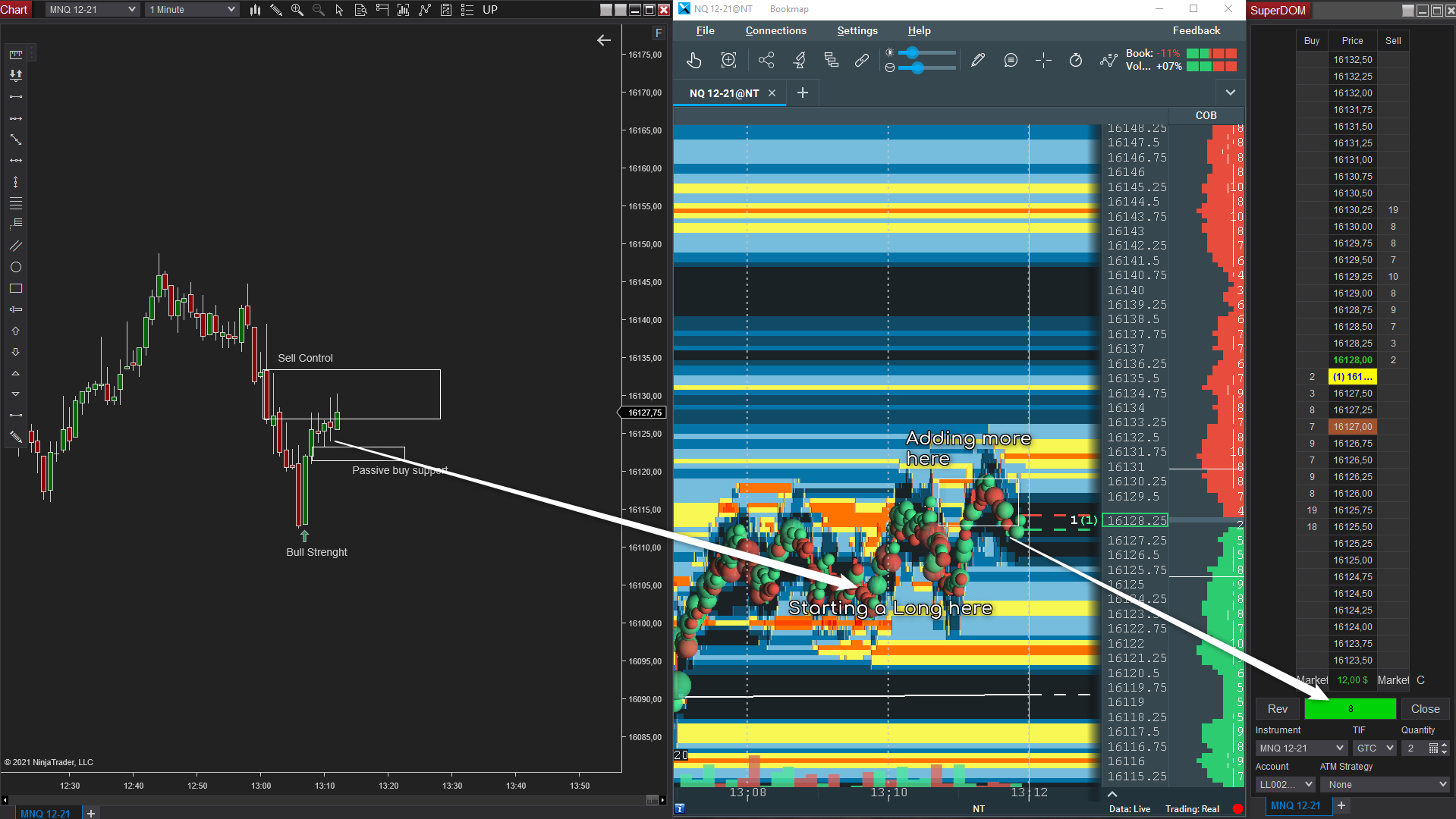Click the zoom-to-area icon in Bookmap toolbar
This screenshot has width=1456, height=819.
click(x=728, y=60)
